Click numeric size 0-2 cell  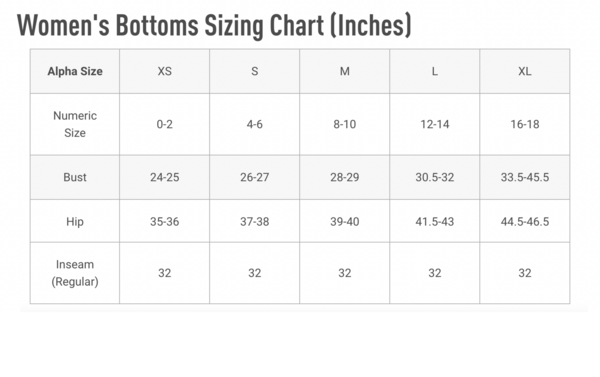tap(165, 124)
